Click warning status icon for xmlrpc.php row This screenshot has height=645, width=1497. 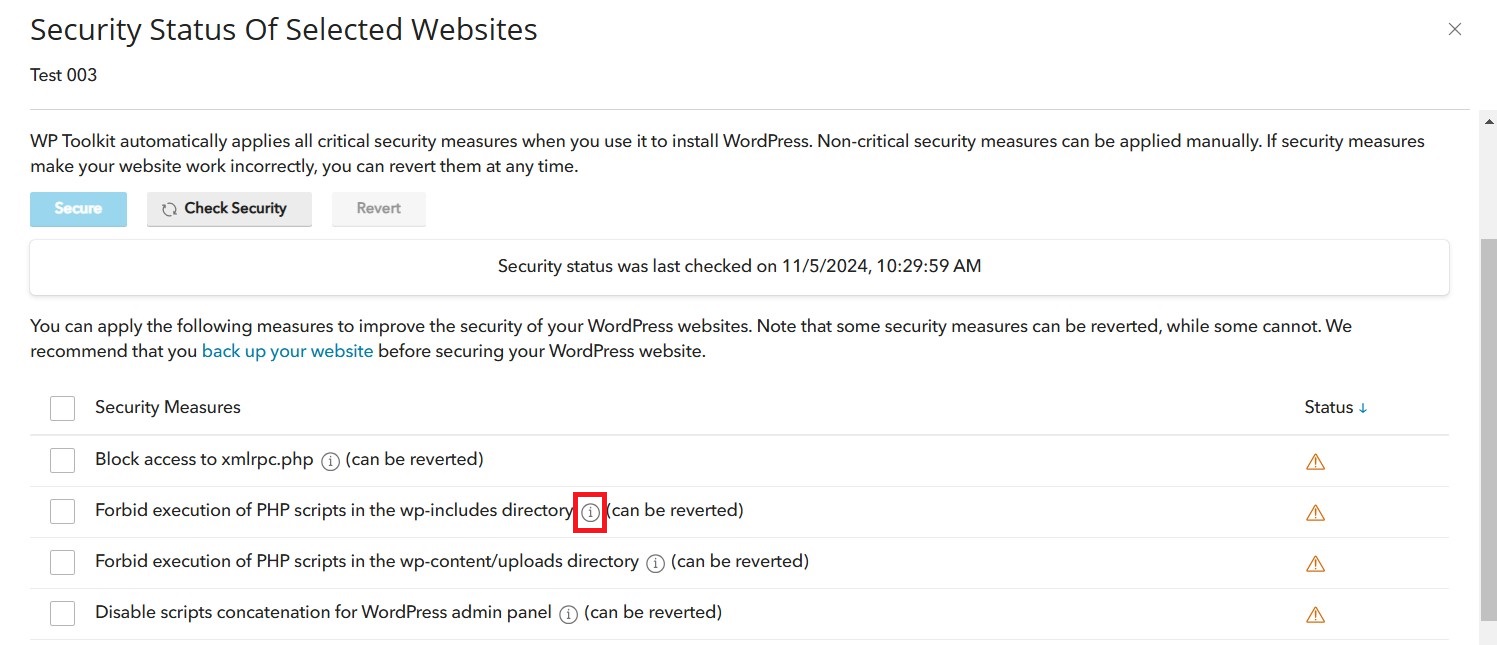(1315, 461)
